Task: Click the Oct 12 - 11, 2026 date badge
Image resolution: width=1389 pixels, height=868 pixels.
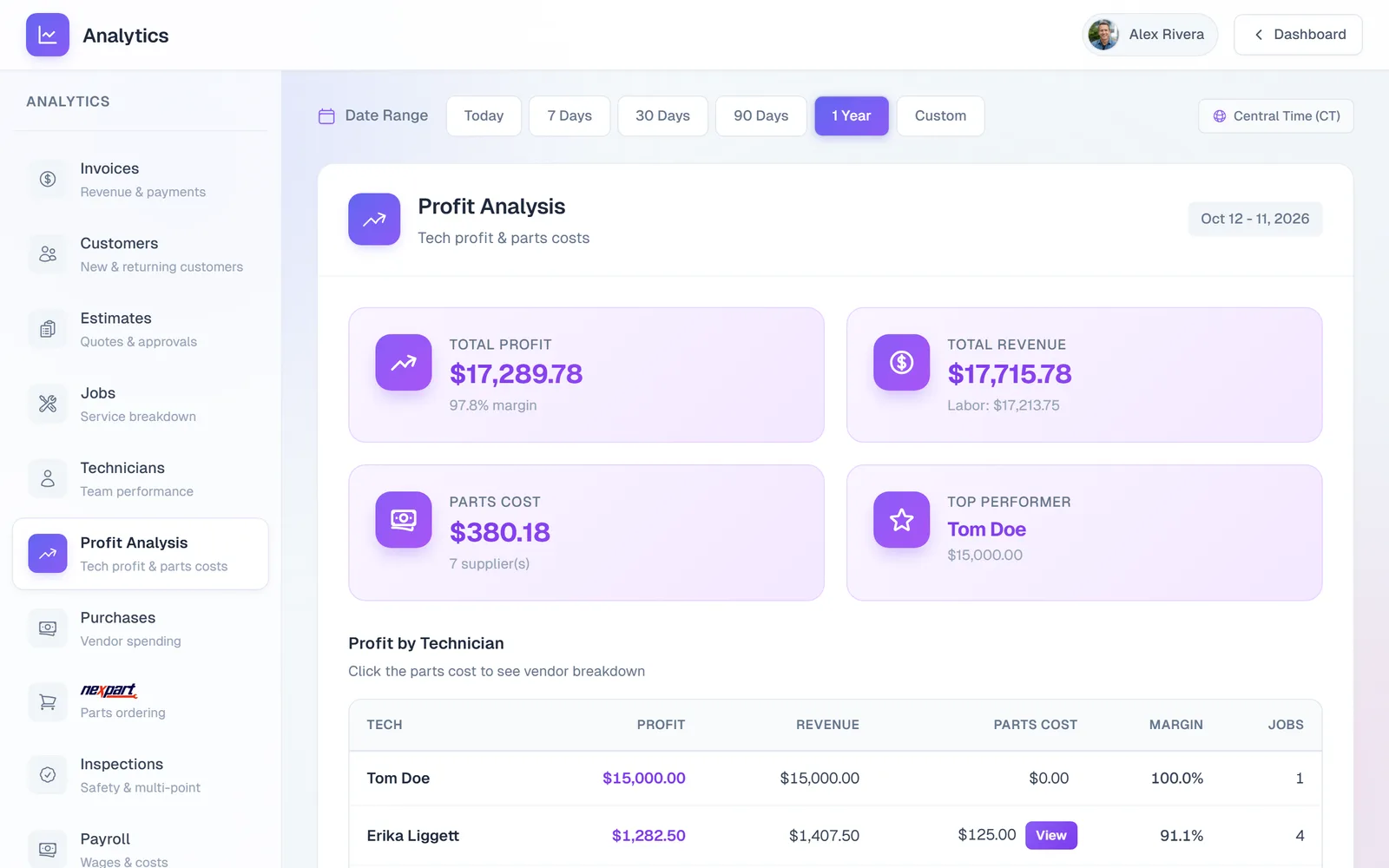Action: 1255,219
